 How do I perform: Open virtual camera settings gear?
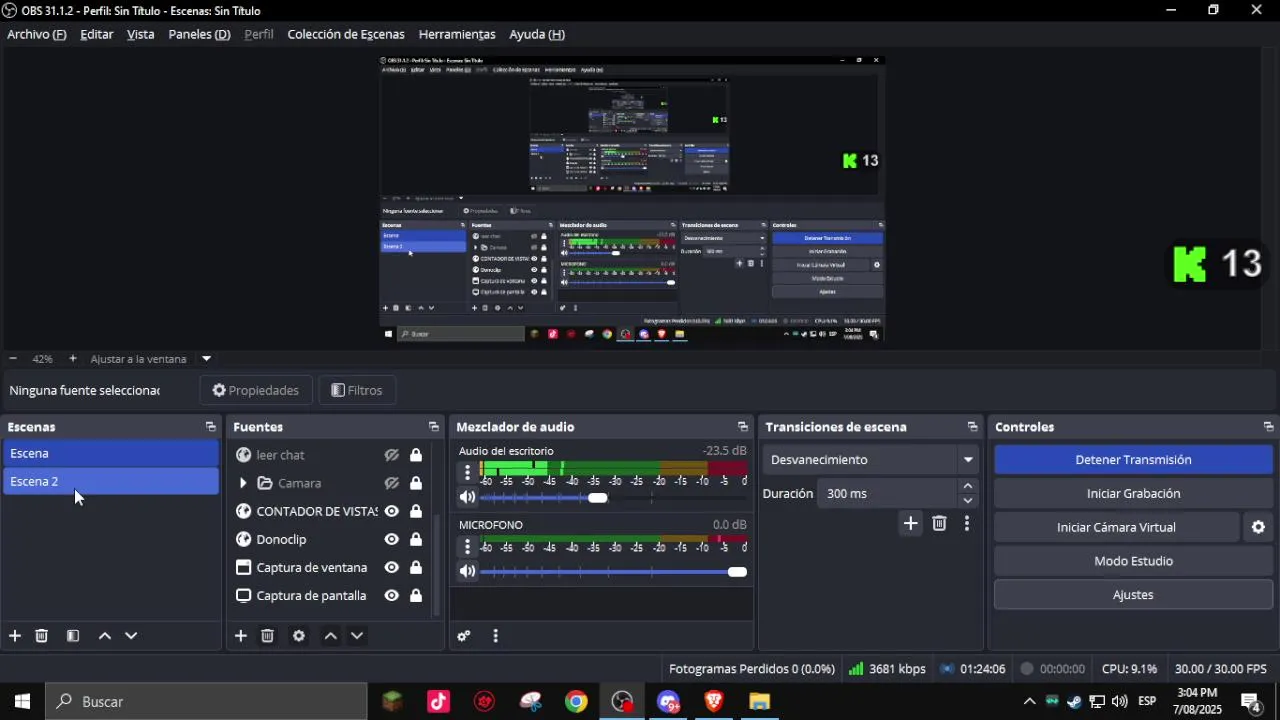[1259, 527]
